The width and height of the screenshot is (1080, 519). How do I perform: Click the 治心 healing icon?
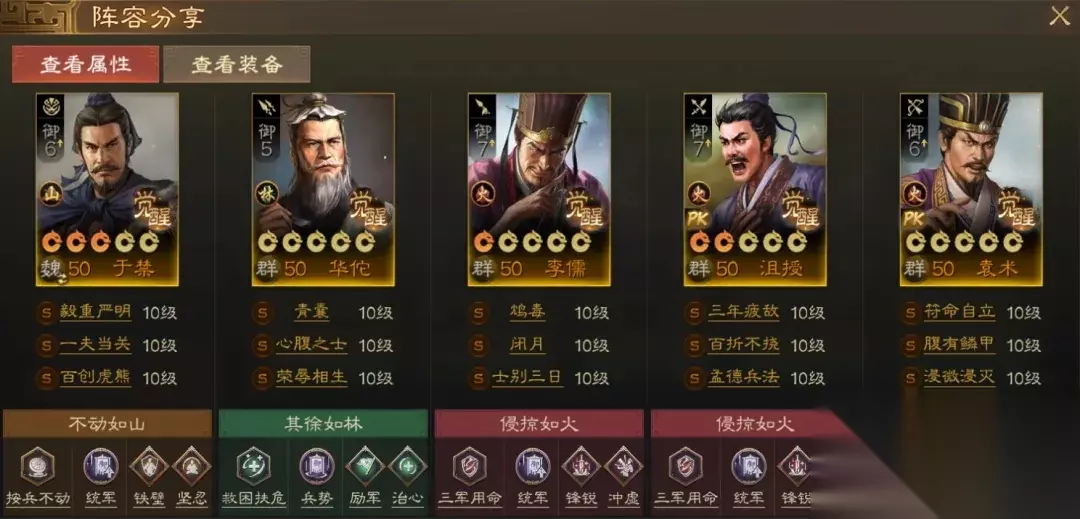408,466
